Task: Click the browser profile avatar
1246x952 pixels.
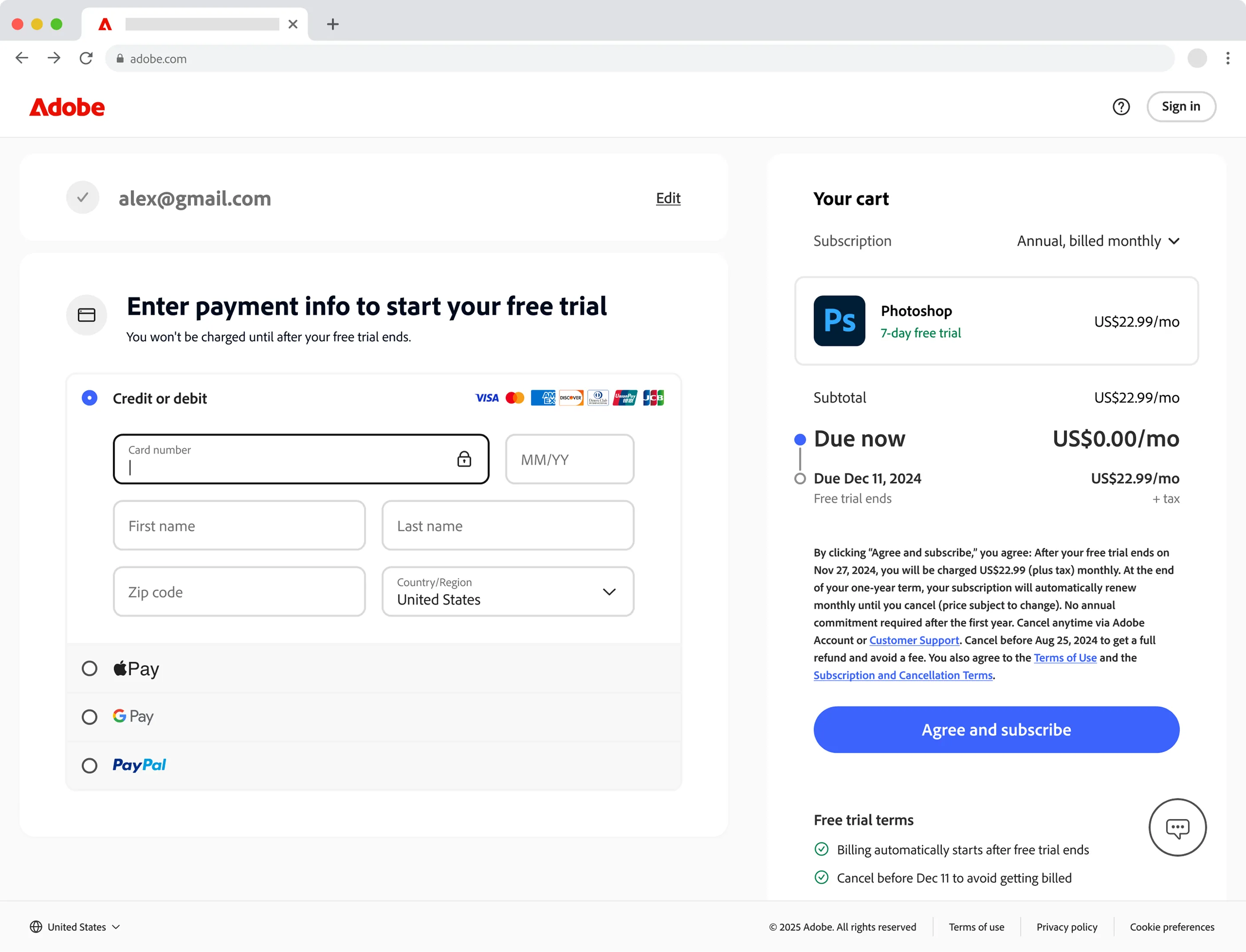Action: [1197, 58]
